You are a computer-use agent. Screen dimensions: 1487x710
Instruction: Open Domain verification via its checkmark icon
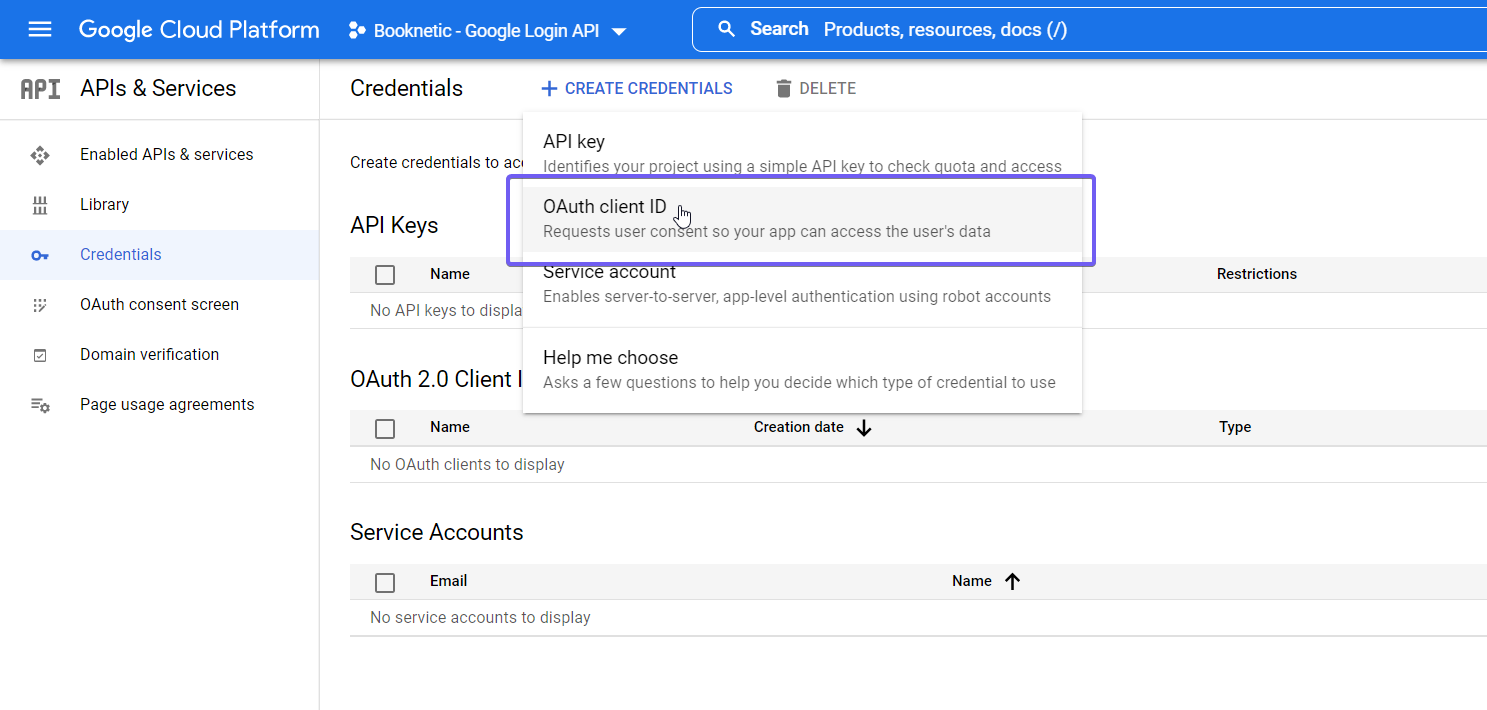click(x=40, y=354)
